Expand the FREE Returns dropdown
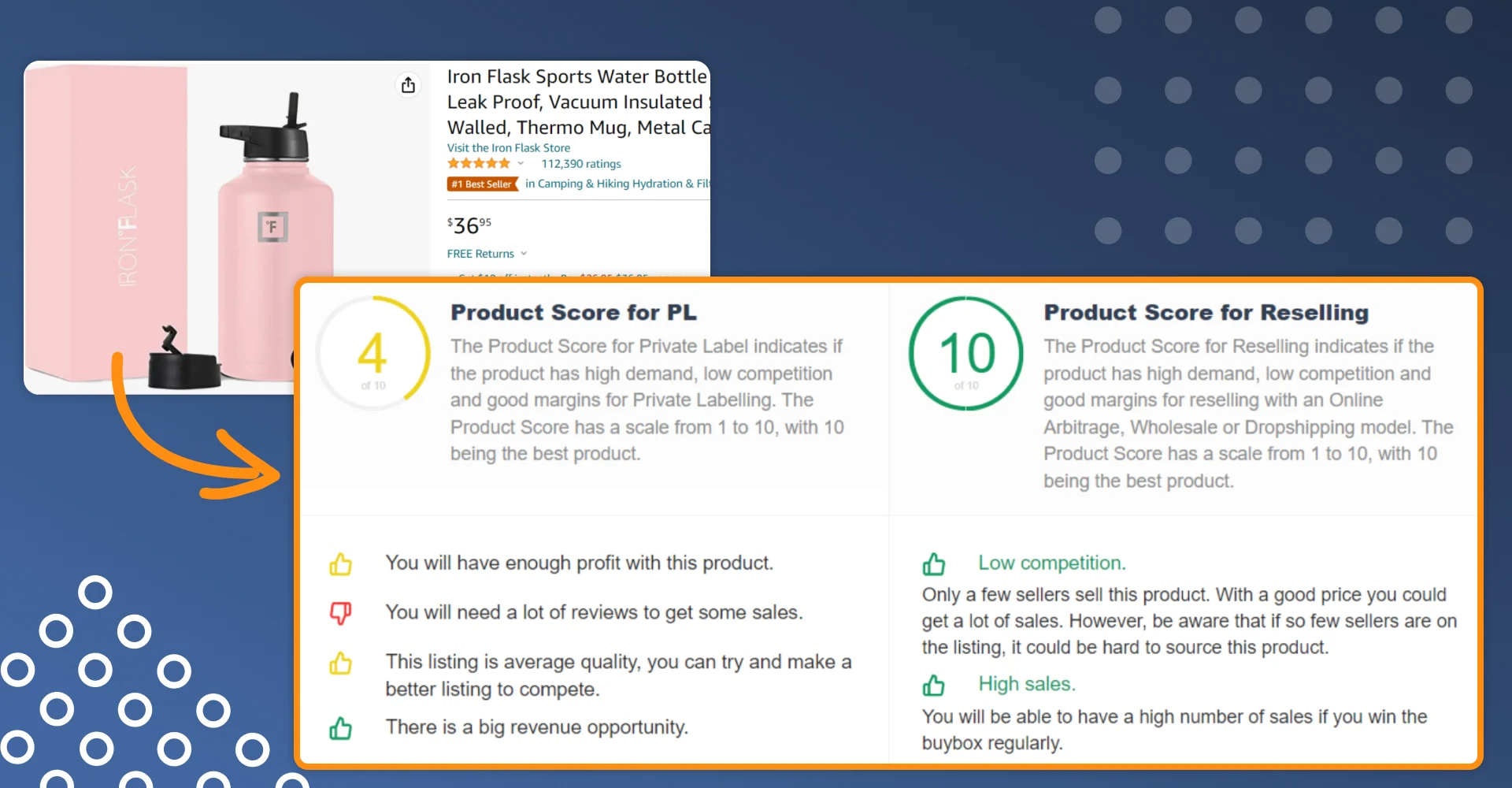Screen dimensions: 1512x788 pyautogui.click(x=524, y=254)
